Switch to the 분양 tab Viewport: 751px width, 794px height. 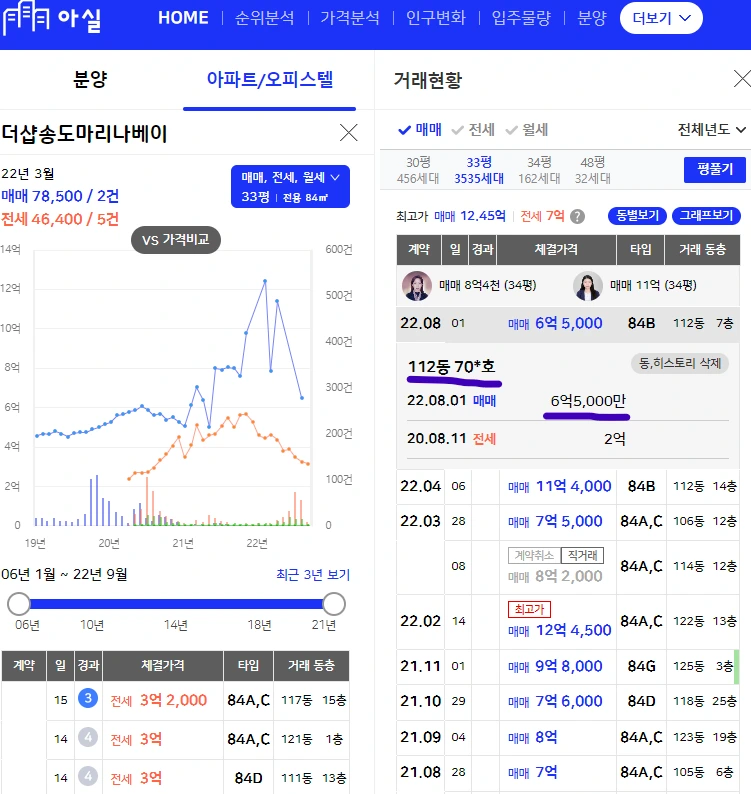pos(90,80)
